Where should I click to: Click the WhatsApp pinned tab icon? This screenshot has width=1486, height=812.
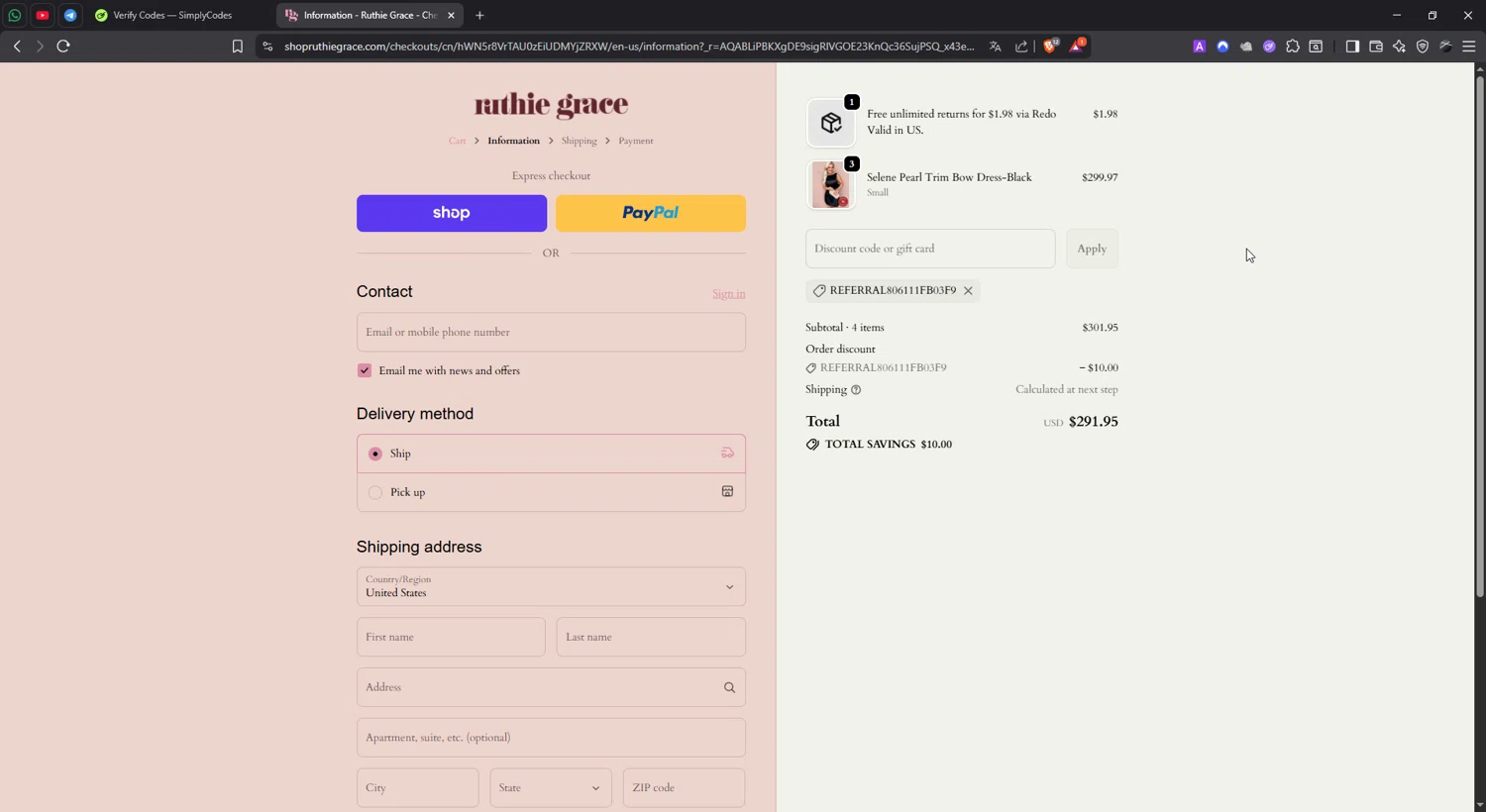pos(15,15)
